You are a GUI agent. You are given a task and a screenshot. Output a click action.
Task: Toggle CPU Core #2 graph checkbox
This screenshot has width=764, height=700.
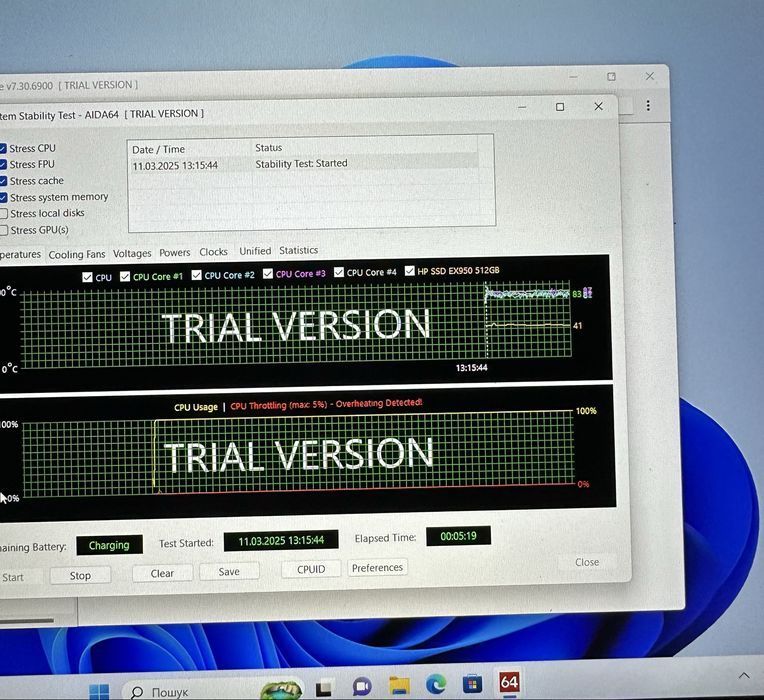(x=196, y=275)
